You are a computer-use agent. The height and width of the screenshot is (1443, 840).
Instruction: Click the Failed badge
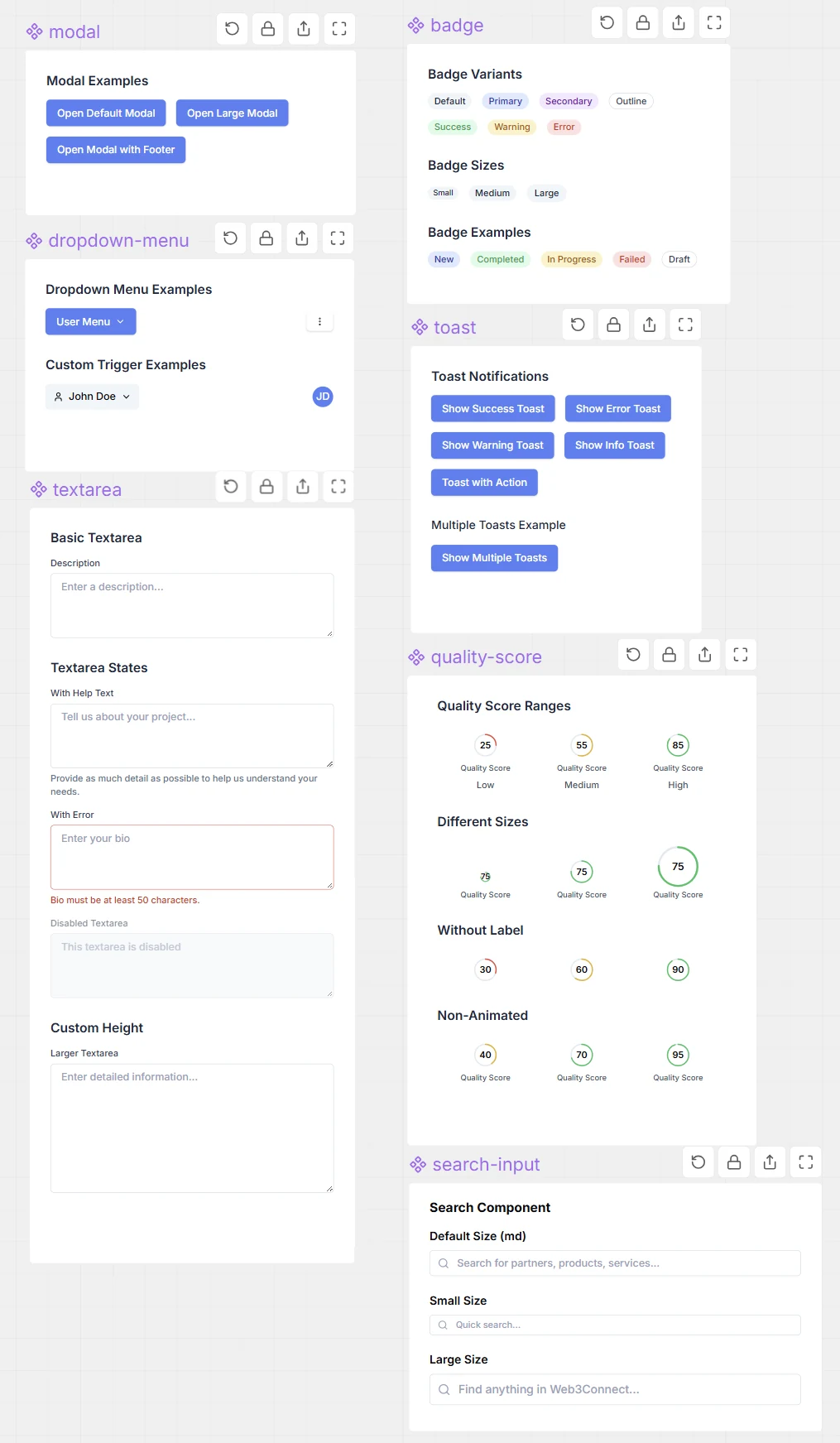point(632,259)
